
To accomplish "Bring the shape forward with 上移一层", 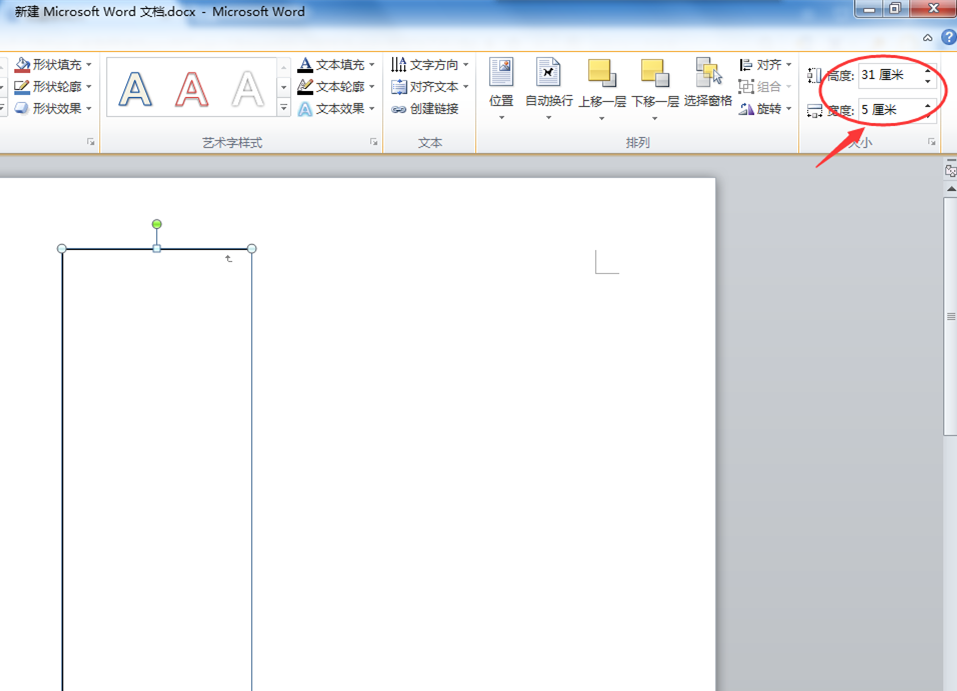I will [602, 89].
